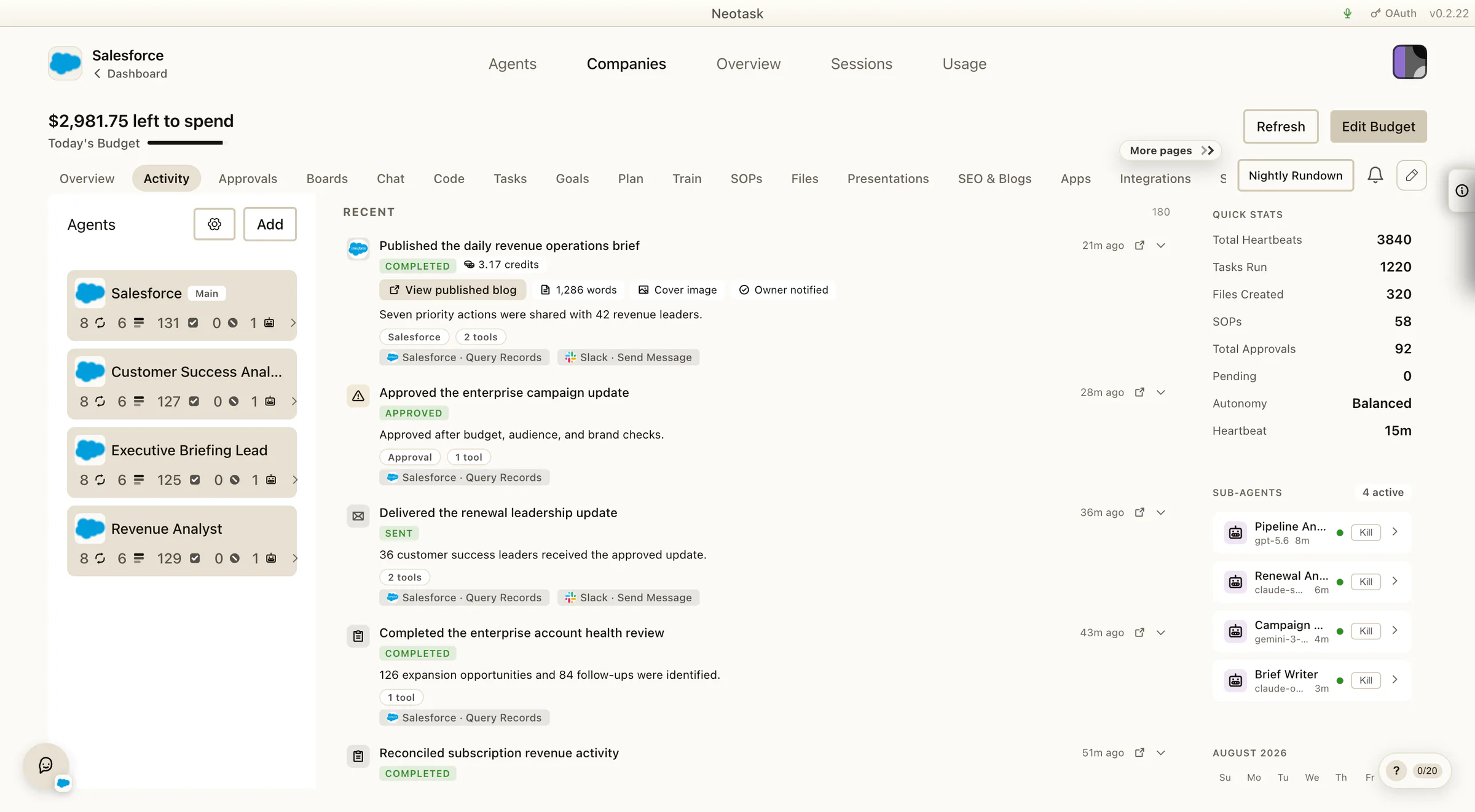Open the reconciled subscription revenue entry externally
This screenshot has width=1475, height=812.
[1139, 752]
